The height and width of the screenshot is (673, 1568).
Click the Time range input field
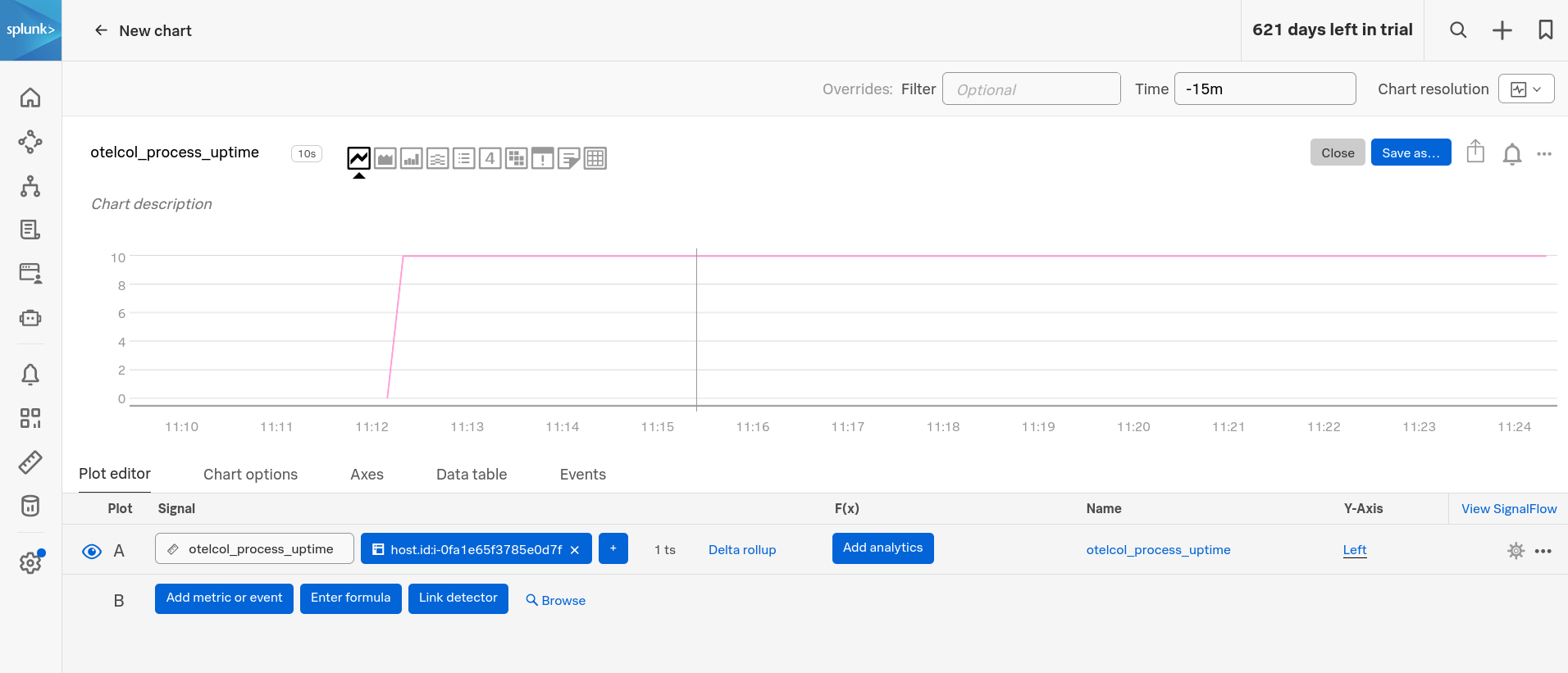(x=1265, y=89)
